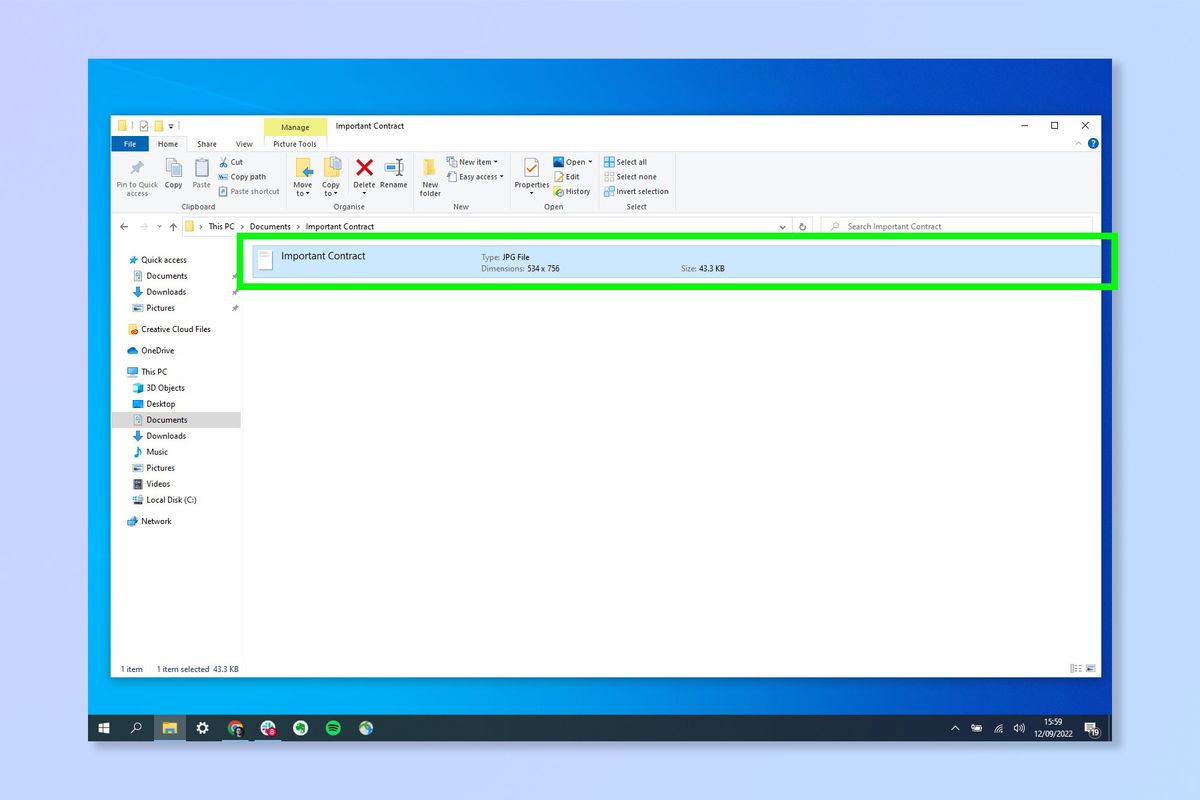Launch Spotify from the taskbar
Screen dimensions: 1200x800
(333, 728)
